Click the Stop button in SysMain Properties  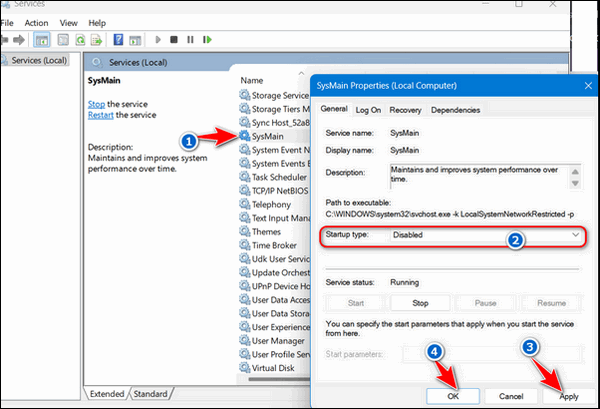[x=420, y=303]
